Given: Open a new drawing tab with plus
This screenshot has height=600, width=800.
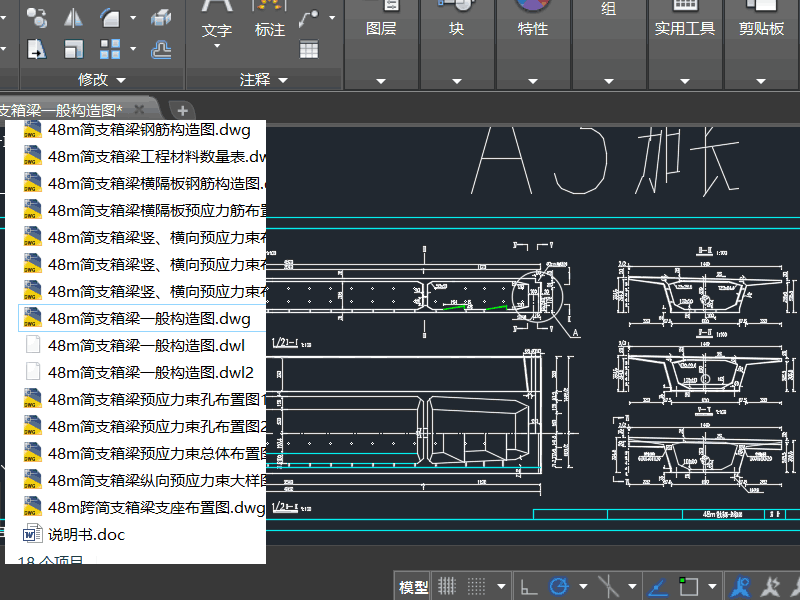Looking at the screenshot, I should [x=181, y=109].
